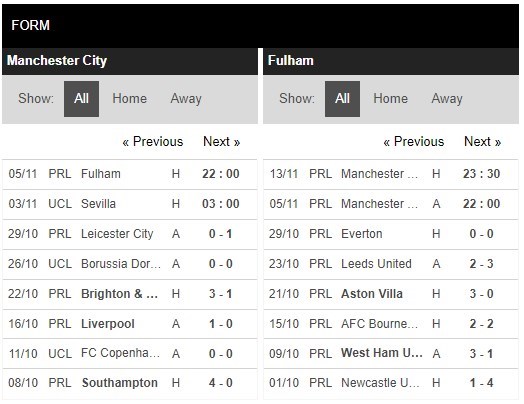Image resolution: width=524 pixels, height=404 pixels.
Task: Switch Manchester City form to Home
Action: coord(129,99)
